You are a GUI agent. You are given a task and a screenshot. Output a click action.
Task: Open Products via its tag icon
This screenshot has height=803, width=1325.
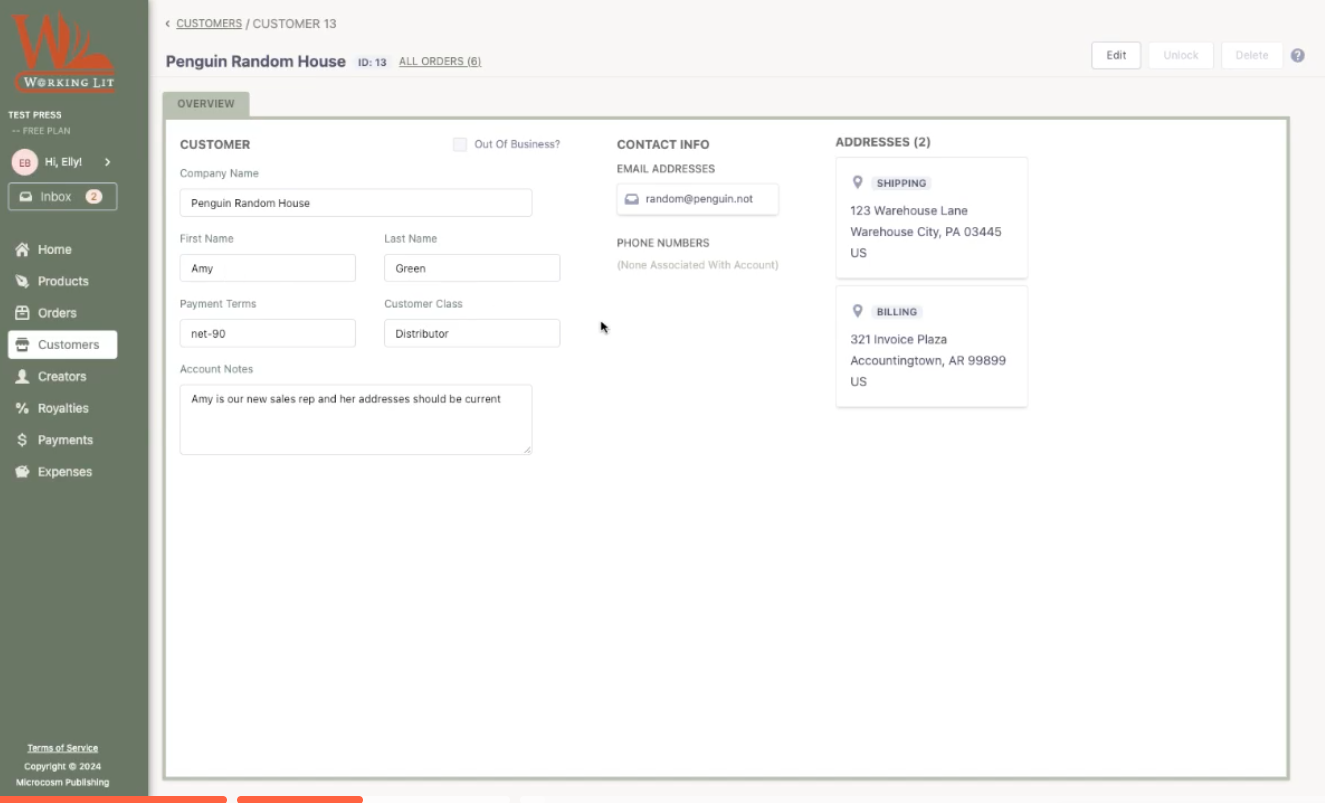[22, 282]
